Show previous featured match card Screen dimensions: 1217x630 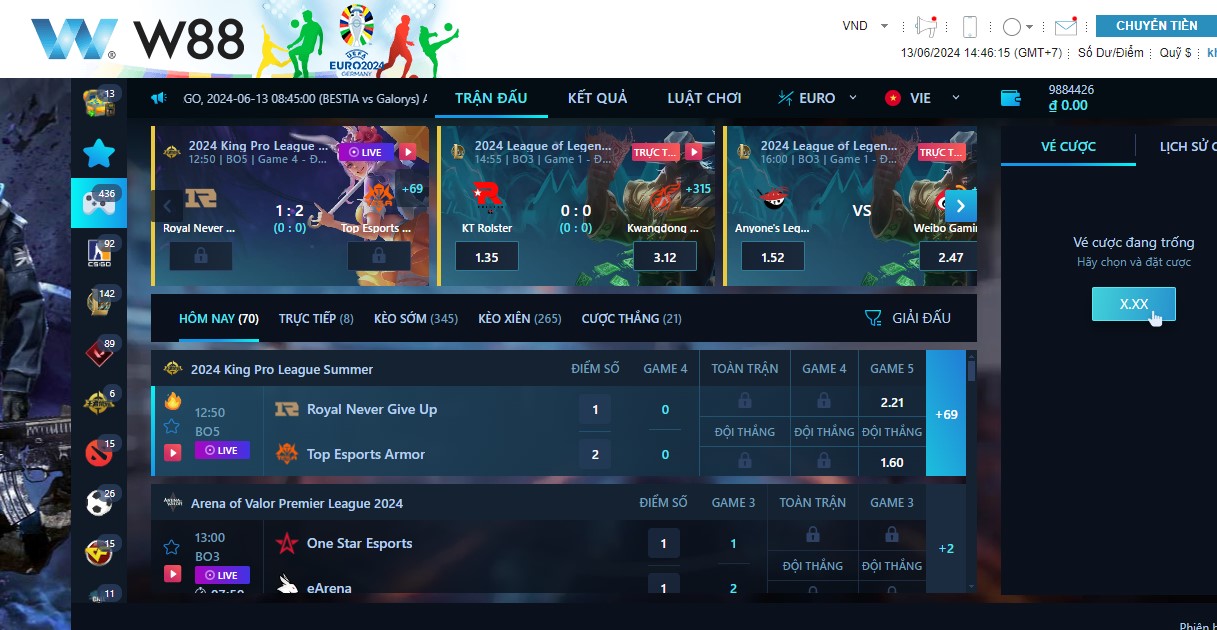(168, 206)
